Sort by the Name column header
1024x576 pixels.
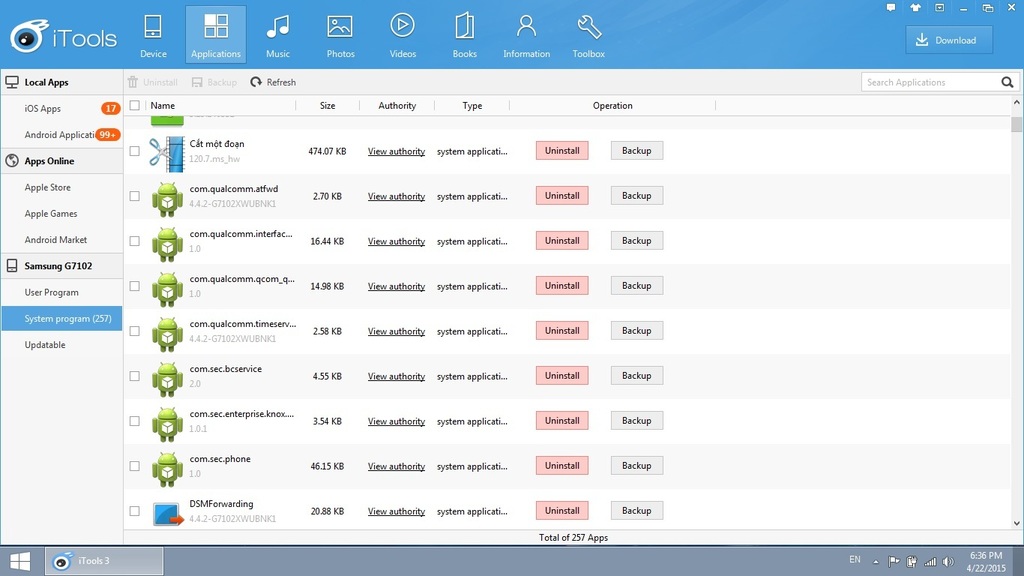pyautogui.click(x=163, y=105)
